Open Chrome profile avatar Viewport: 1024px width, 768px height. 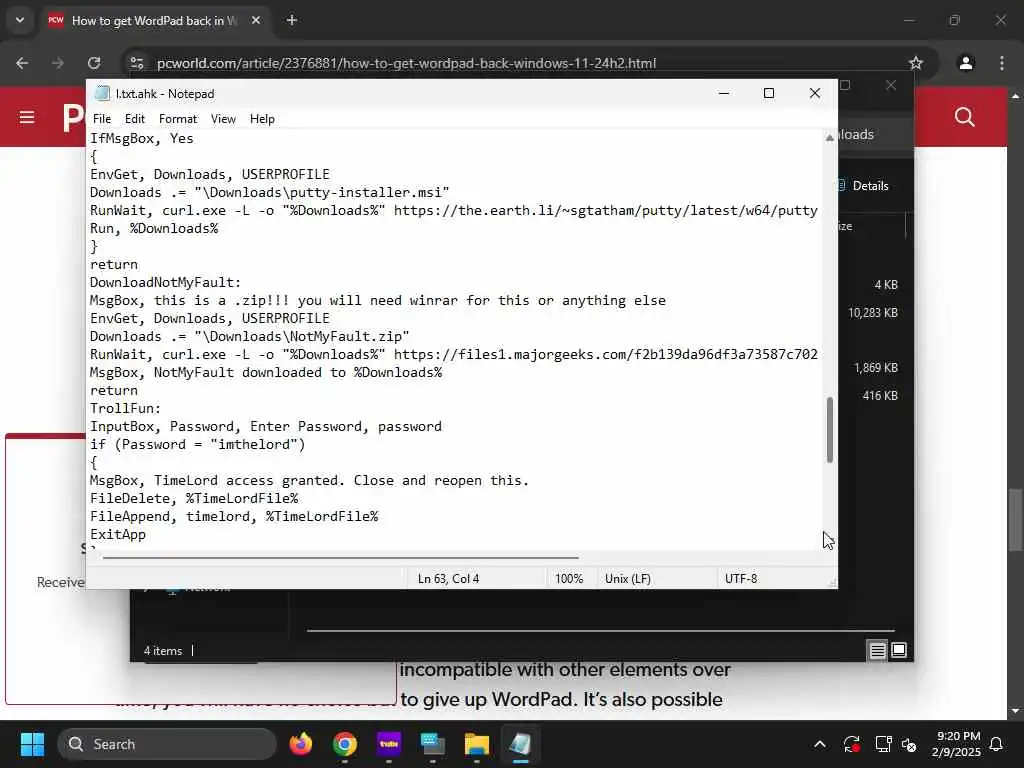(965, 63)
